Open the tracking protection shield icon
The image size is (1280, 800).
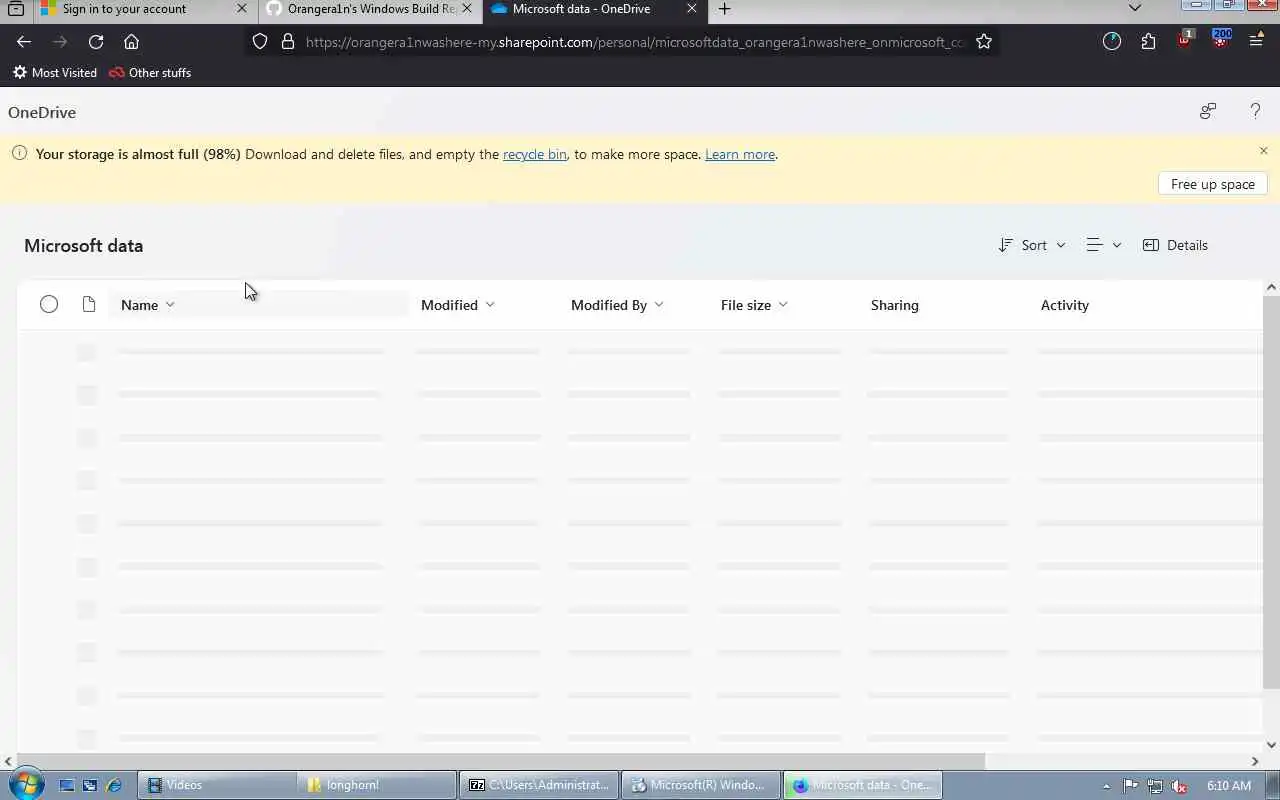pyautogui.click(x=260, y=42)
